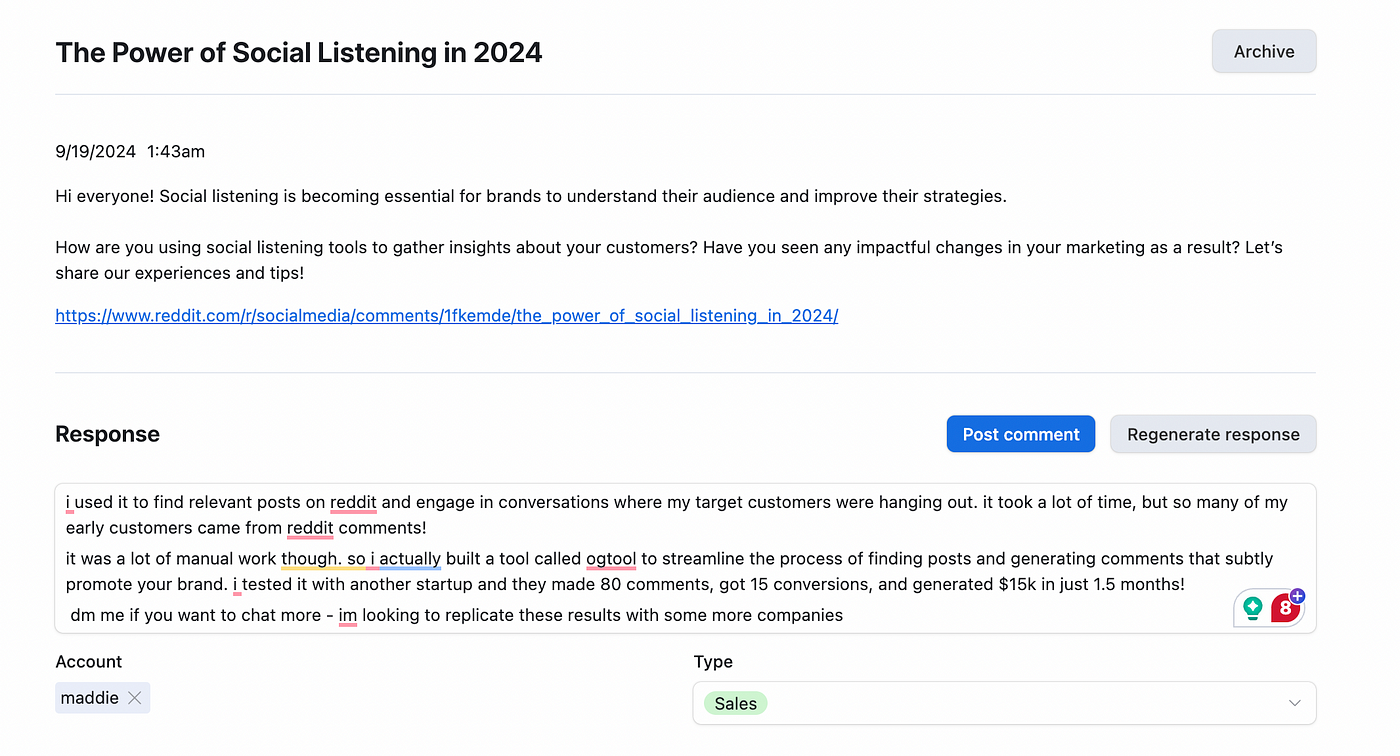Archive this post
The height and width of the screenshot is (756, 1400).
pyautogui.click(x=1264, y=51)
